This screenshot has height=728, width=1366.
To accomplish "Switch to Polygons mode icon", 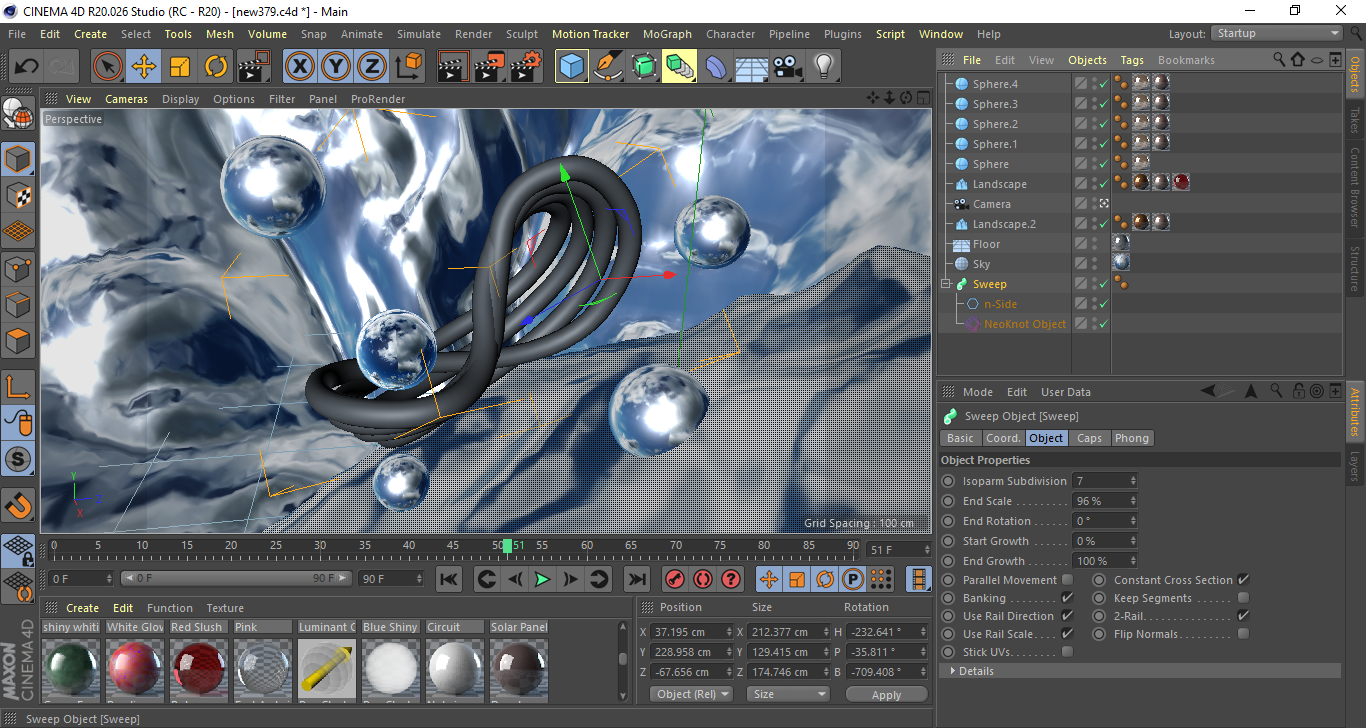I will 20,341.
